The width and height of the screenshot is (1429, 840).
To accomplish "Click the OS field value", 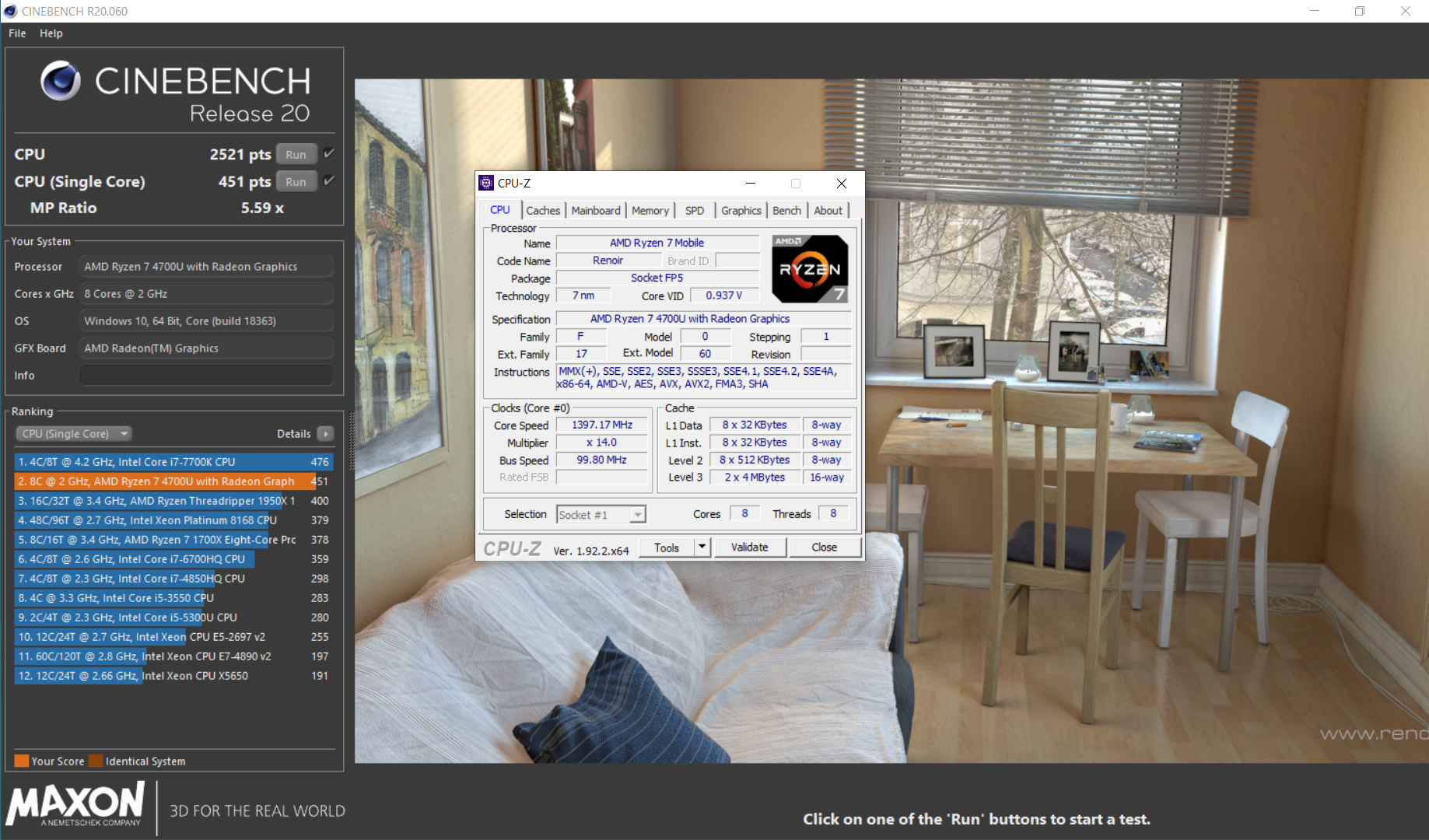I will coord(207,320).
